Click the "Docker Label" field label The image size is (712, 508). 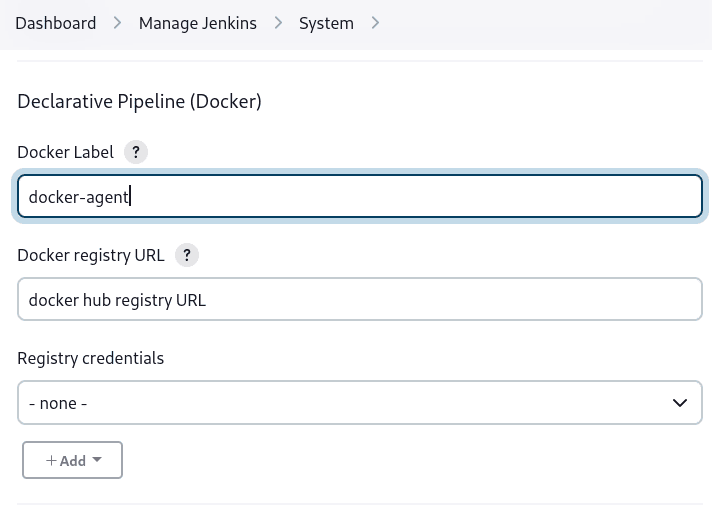(x=66, y=152)
